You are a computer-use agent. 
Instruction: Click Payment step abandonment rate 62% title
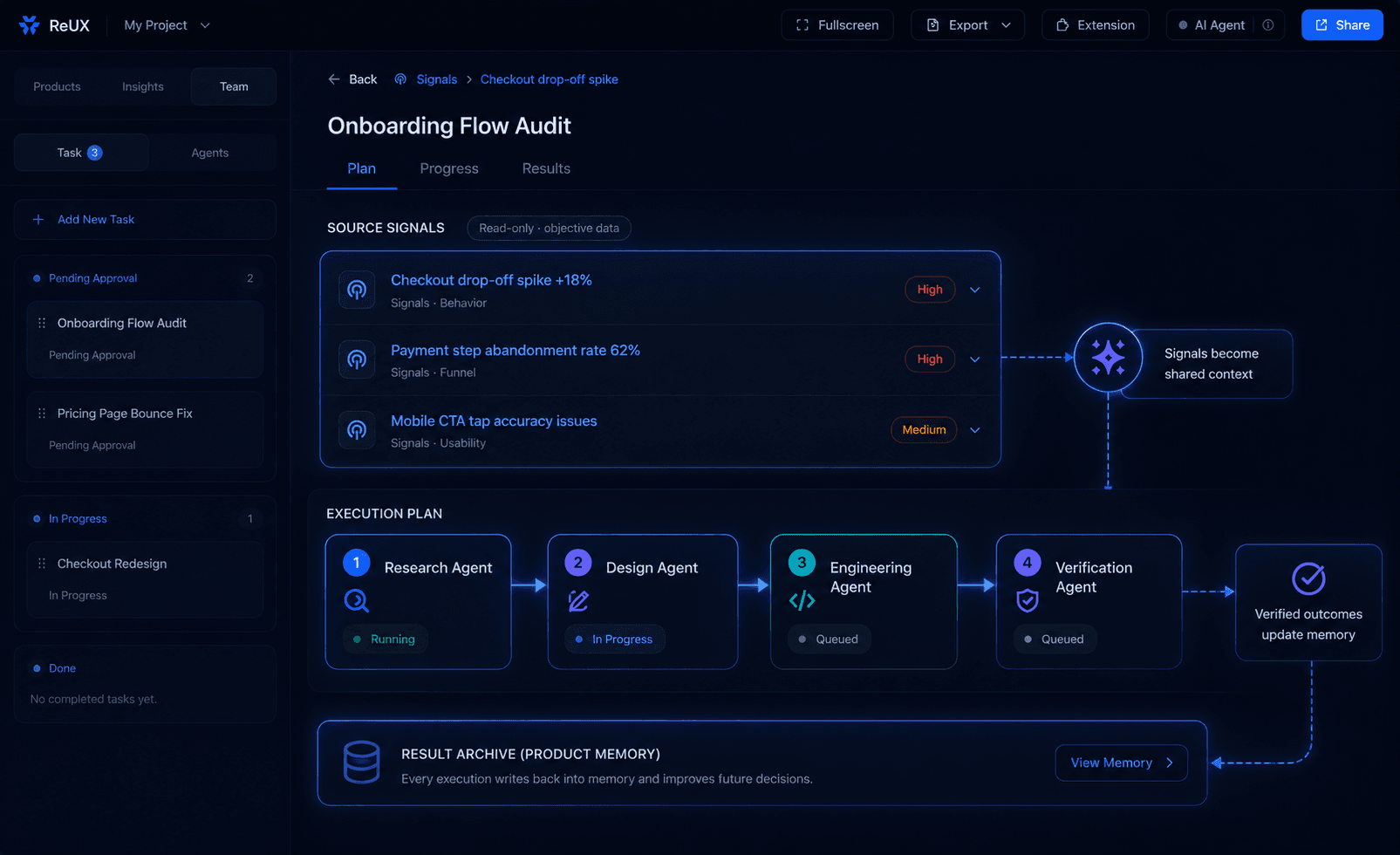click(x=516, y=351)
